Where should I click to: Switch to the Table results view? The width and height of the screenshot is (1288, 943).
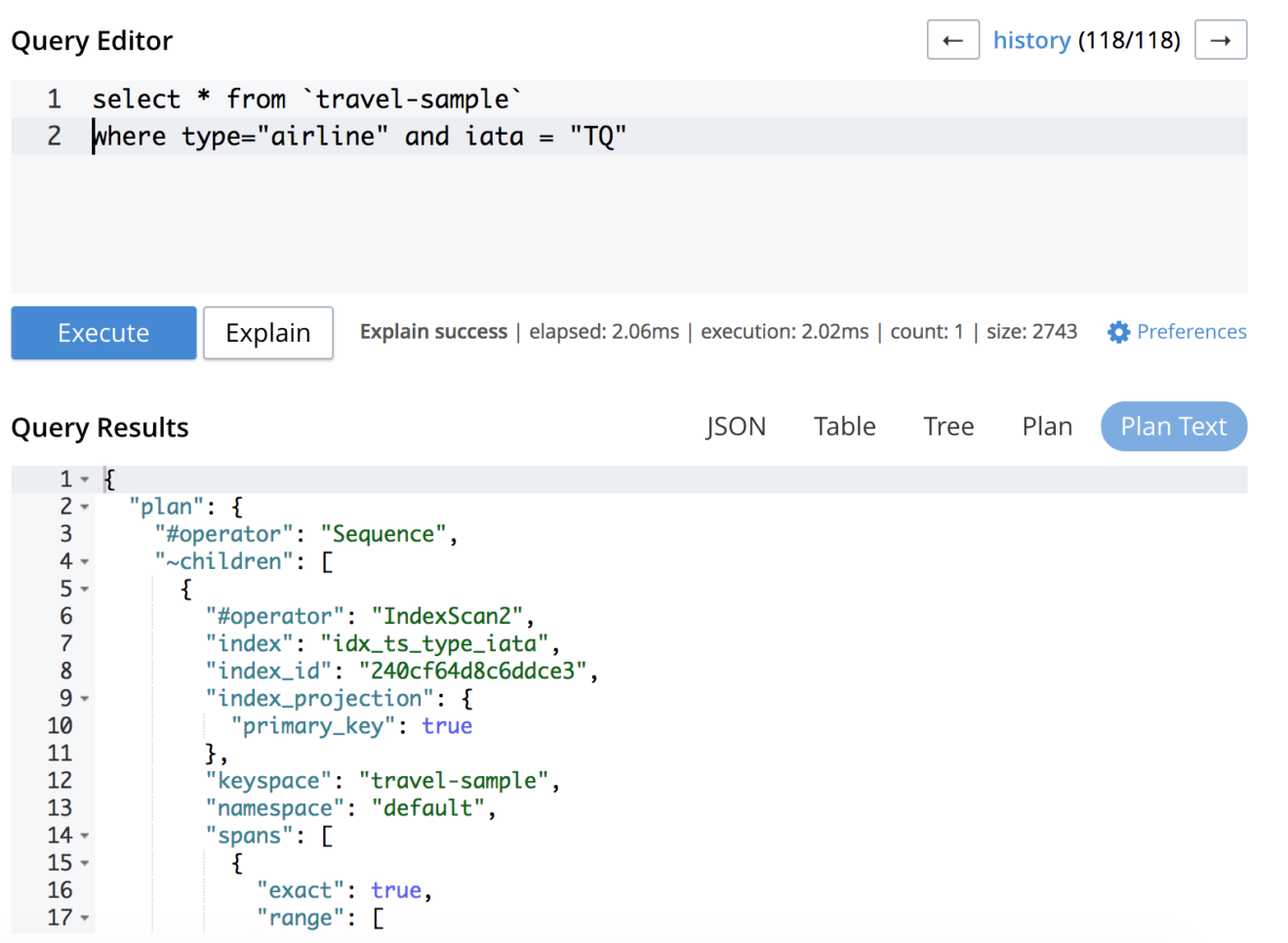tap(844, 426)
